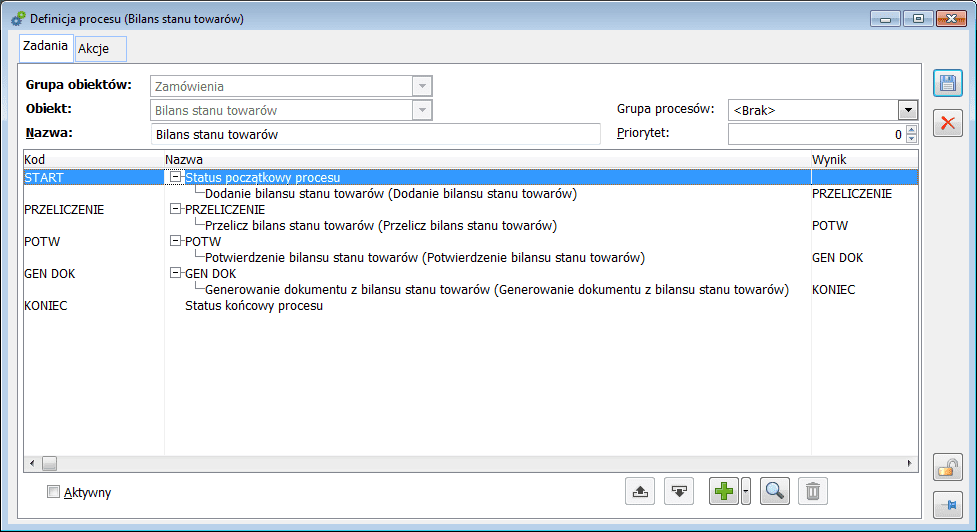This screenshot has width=977, height=532.
Task: Click the POTW result in the Wynik column
Action: click(x=830, y=226)
